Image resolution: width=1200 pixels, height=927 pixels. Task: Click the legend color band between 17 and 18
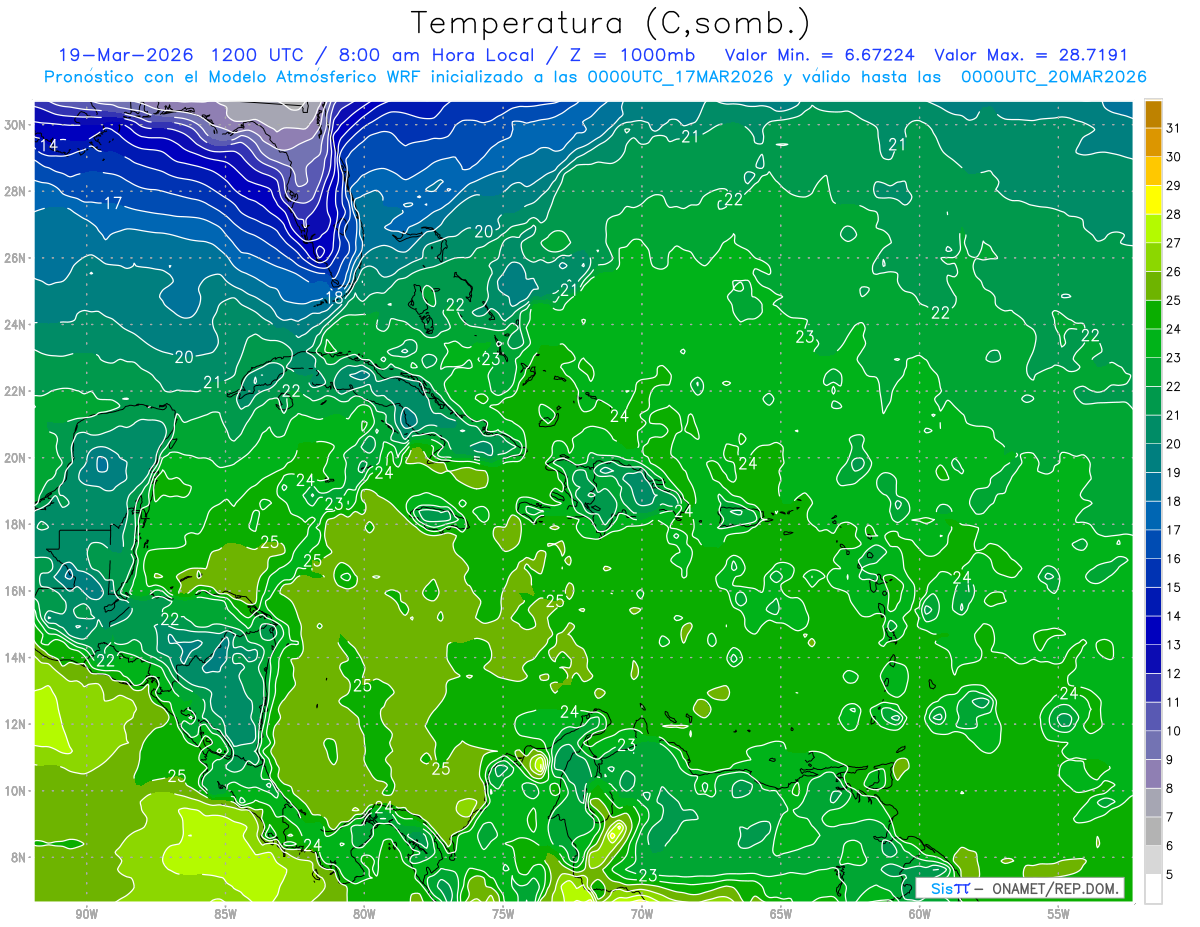click(1153, 517)
